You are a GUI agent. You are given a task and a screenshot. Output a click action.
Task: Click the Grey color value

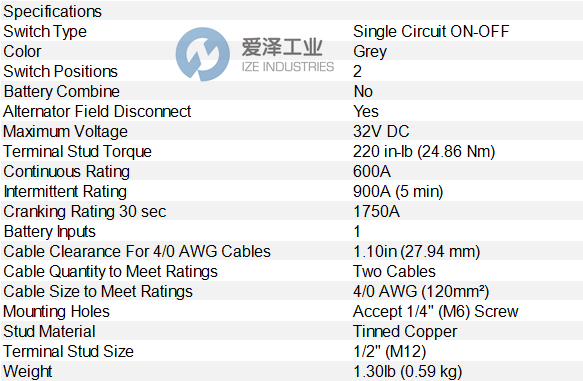coord(370,52)
